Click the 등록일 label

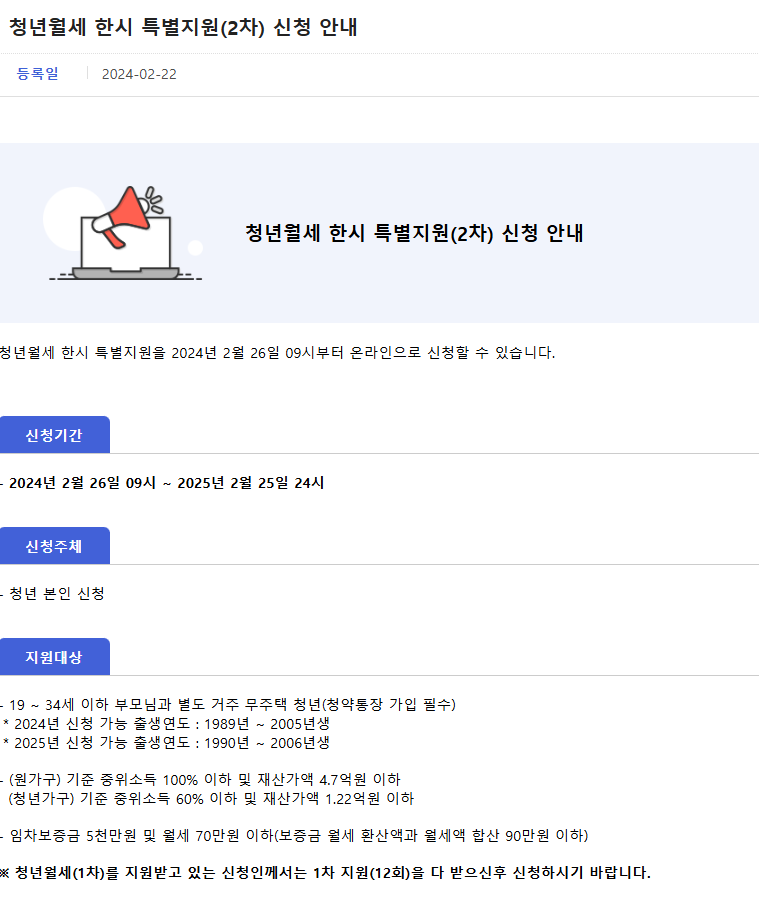pyautogui.click(x=37, y=74)
